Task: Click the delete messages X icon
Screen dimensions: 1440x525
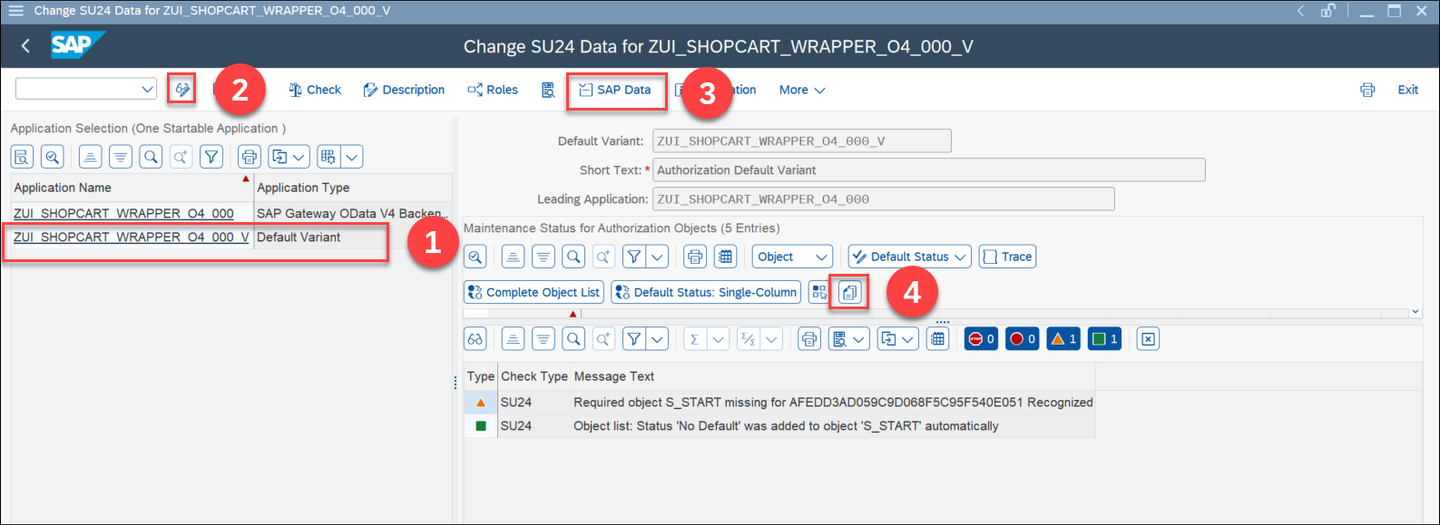Action: [x=1148, y=339]
